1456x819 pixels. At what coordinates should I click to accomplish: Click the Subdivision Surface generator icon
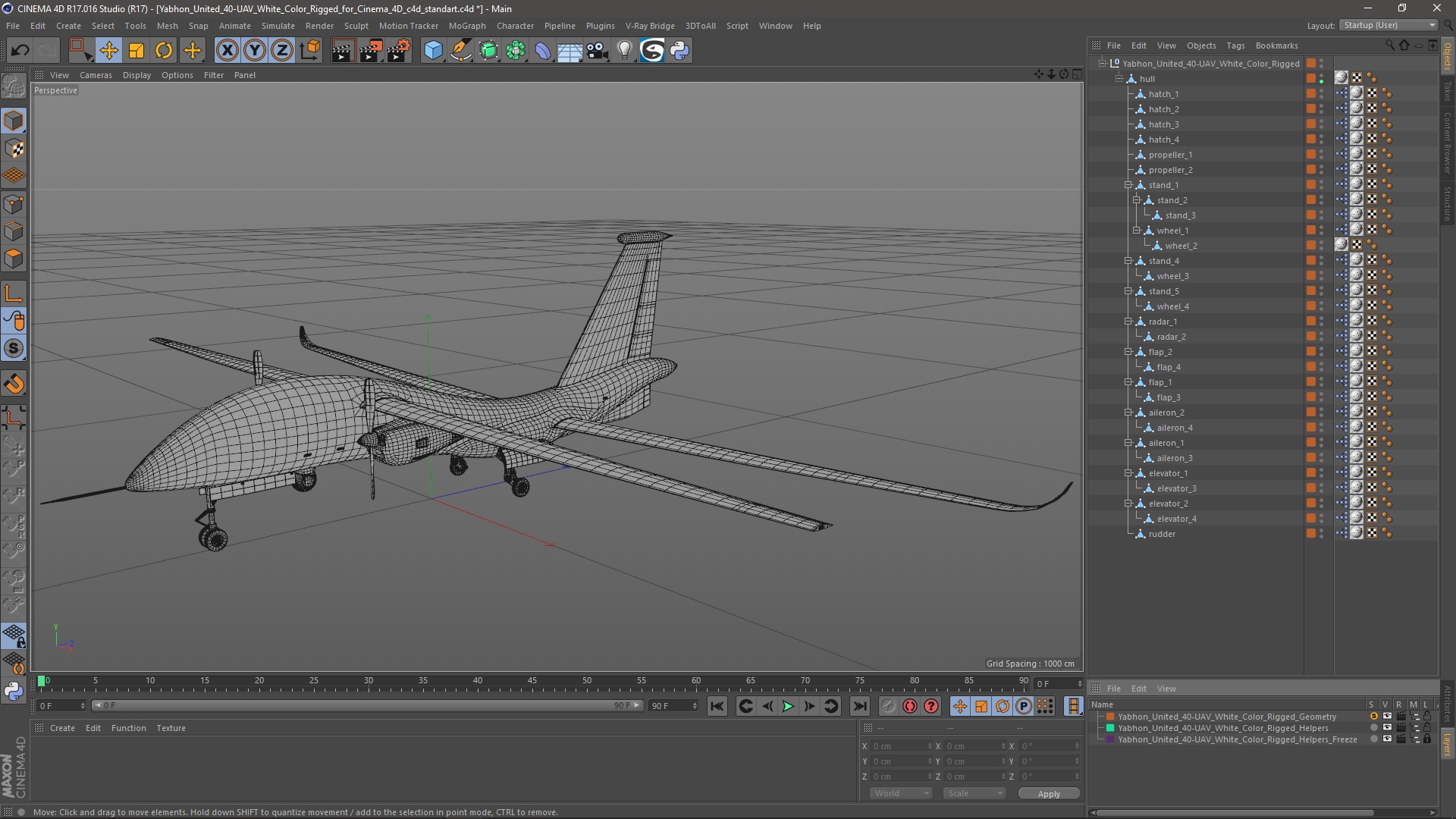(x=488, y=51)
